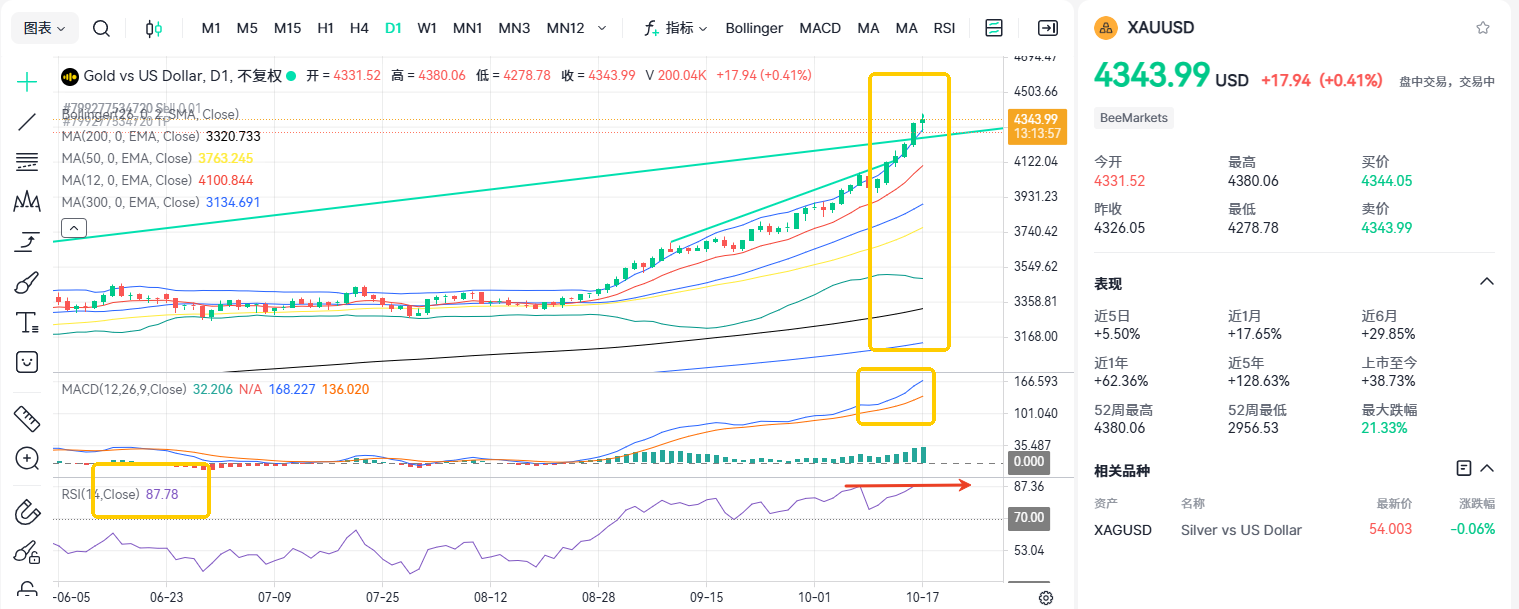Image resolution: width=1519 pixels, height=609 pixels.
Task: Select the W1 timeframe
Action: pos(427,28)
